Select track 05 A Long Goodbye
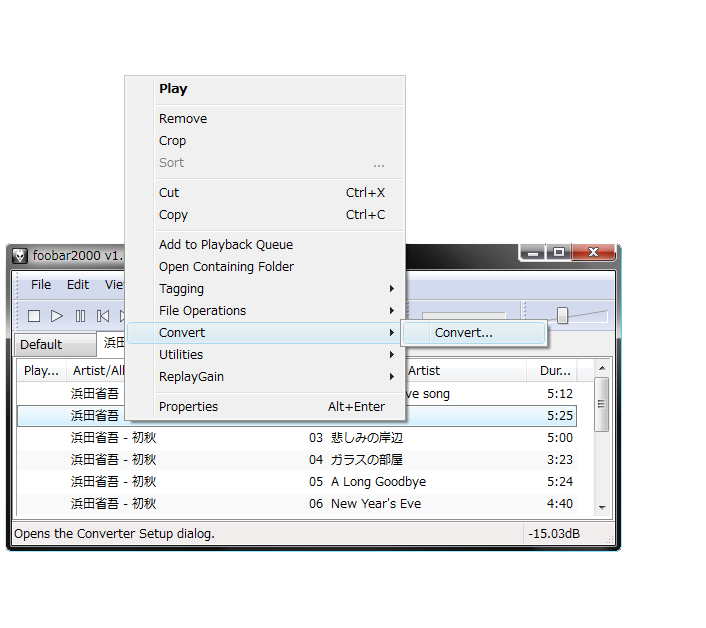The height and width of the screenshot is (628, 706). 296,482
